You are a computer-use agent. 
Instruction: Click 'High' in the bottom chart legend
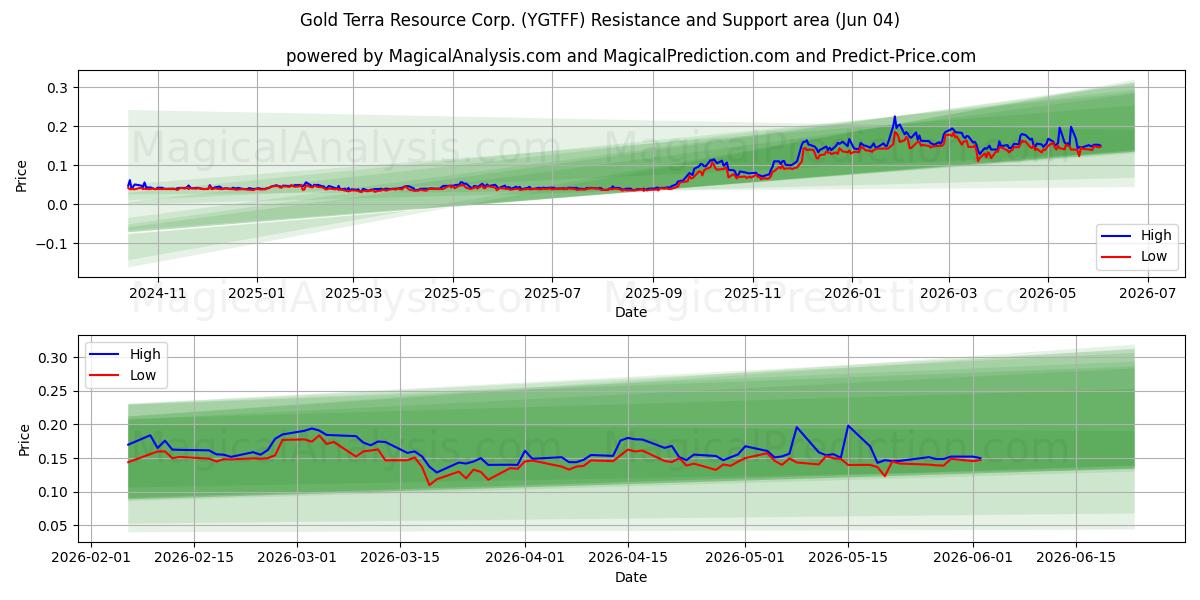(145, 354)
